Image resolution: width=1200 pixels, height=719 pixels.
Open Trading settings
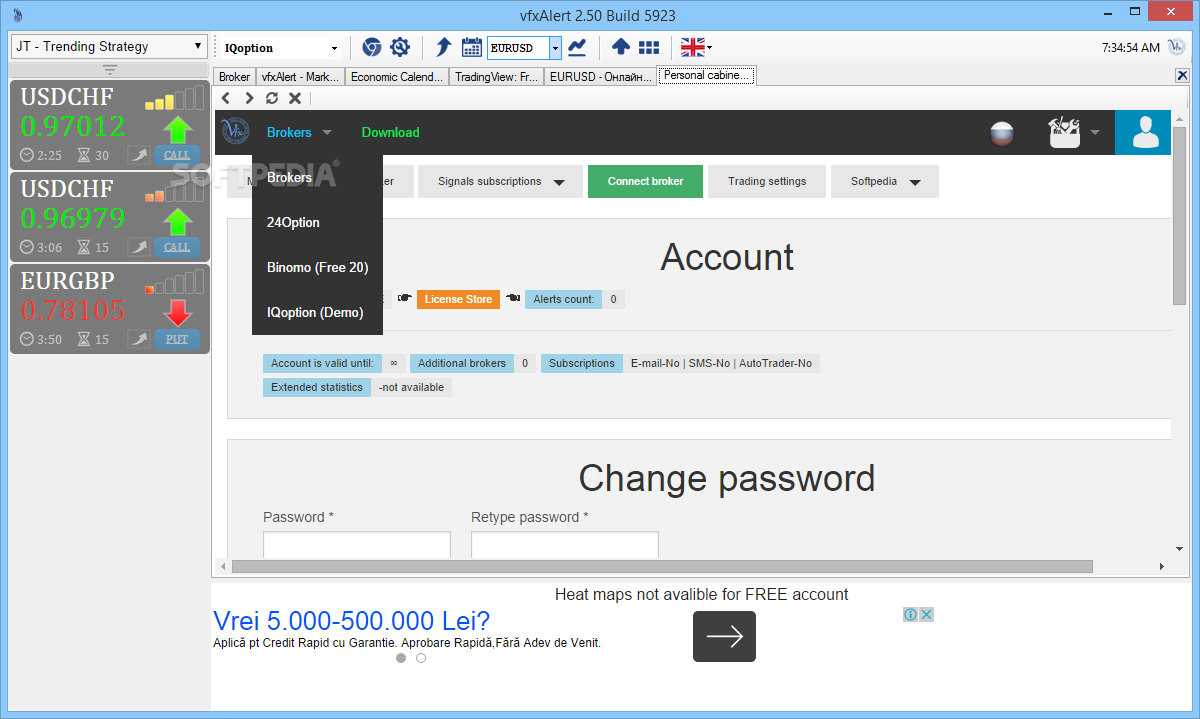pyautogui.click(x=767, y=182)
